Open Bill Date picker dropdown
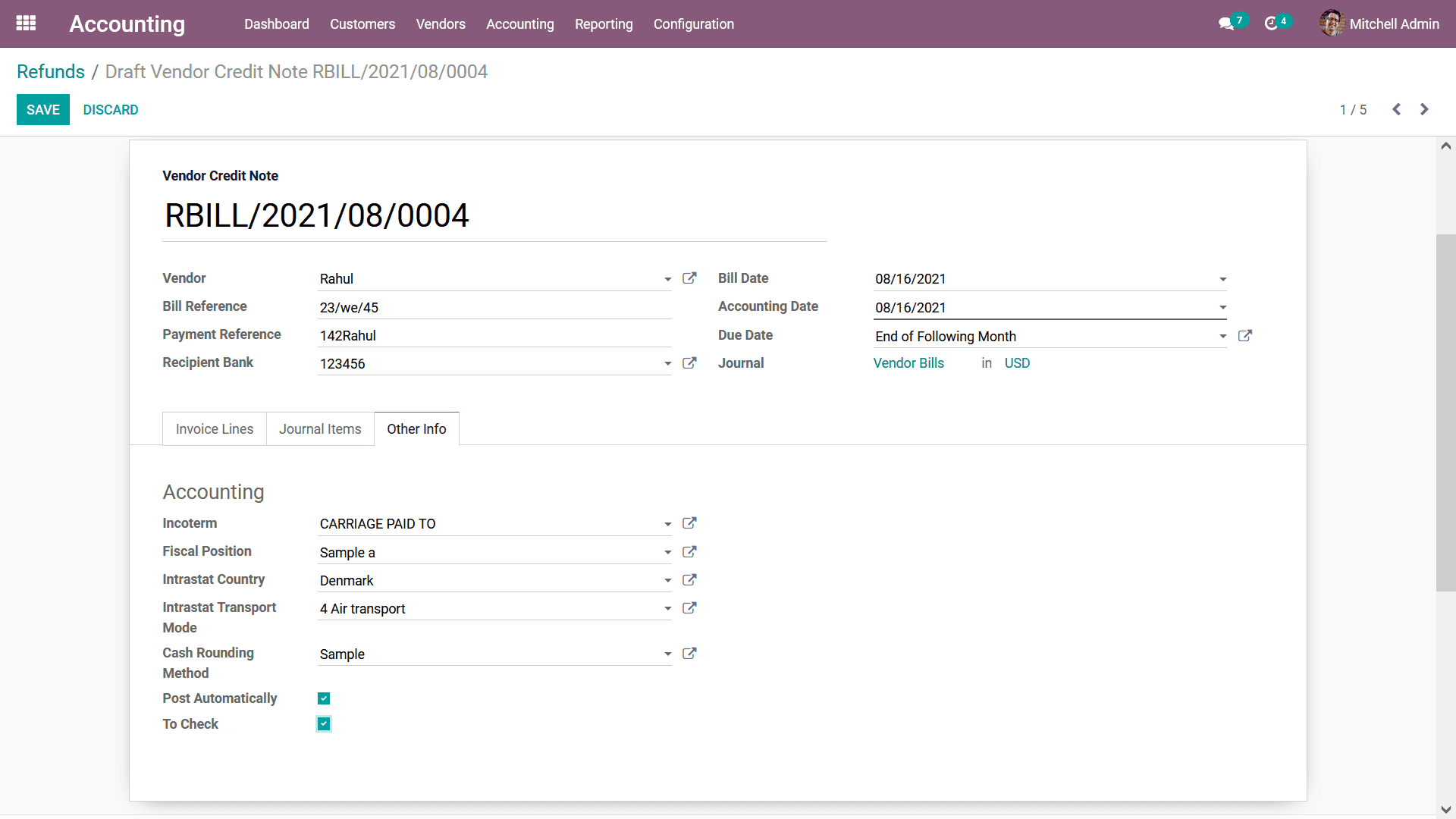 coord(1222,279)
